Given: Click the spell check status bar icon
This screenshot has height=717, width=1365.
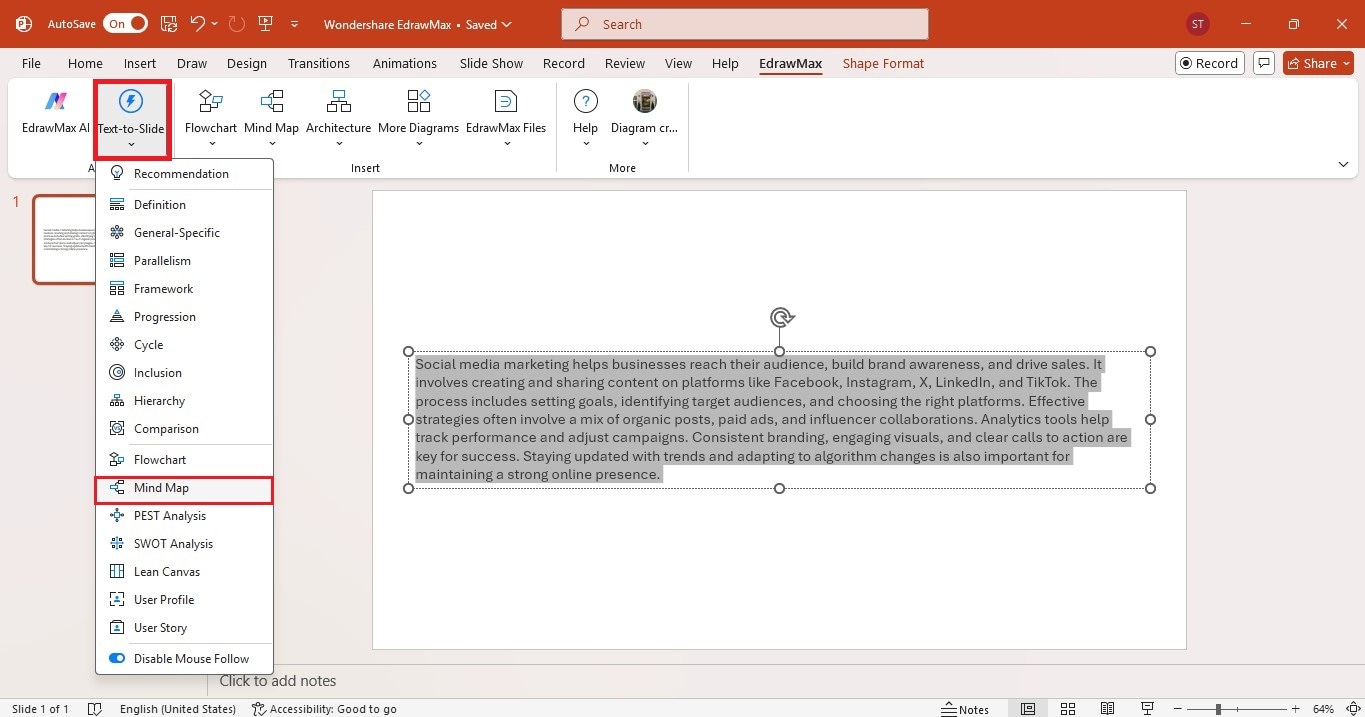Looking at the screenshot, I should click(x=95, y=709).
